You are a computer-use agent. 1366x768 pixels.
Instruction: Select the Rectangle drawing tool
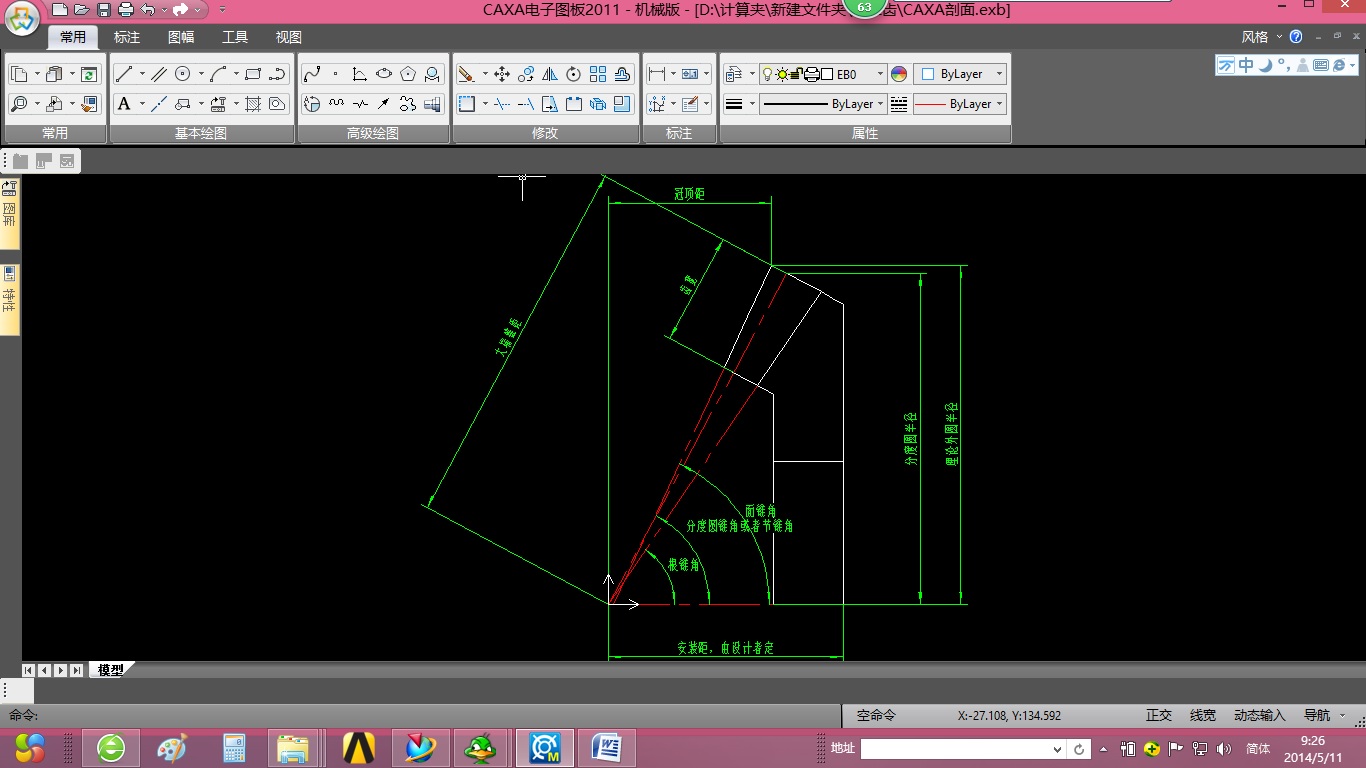(253, 74)
